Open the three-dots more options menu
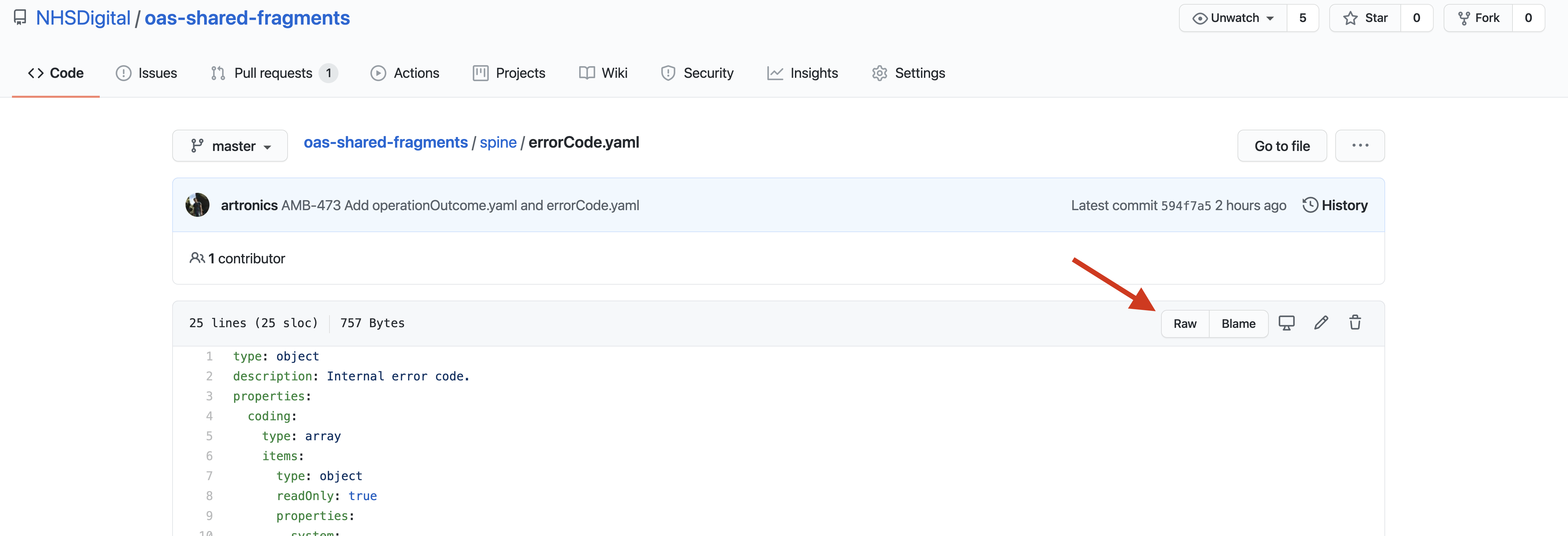The width and height of the screenshot is (1568, 536). pyautogui.click(x=1359, y=145)
